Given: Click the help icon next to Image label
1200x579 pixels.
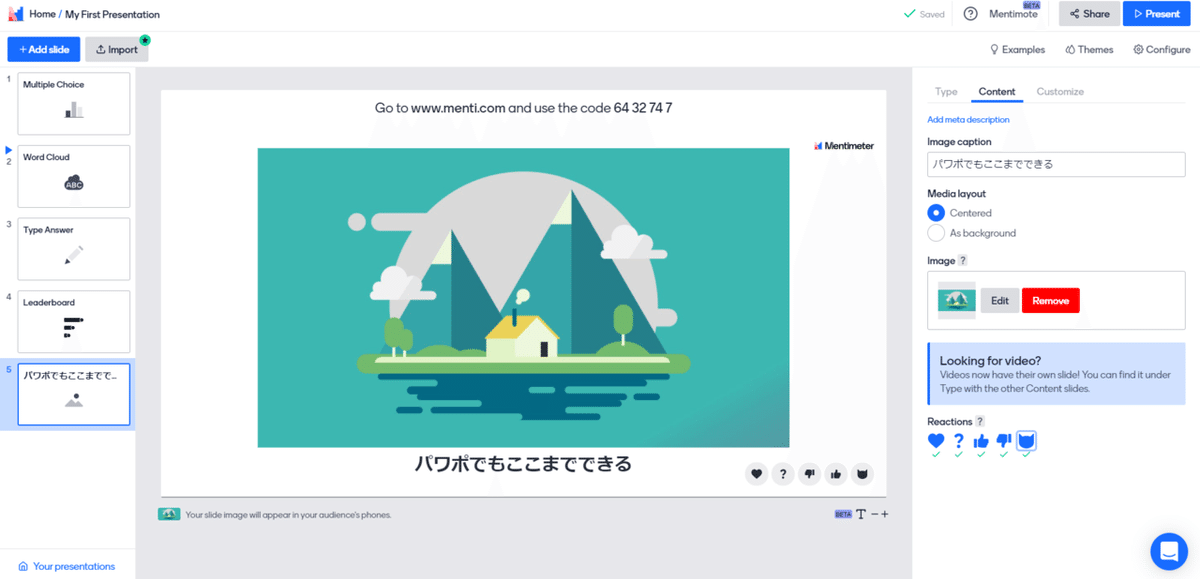Looking at the screenshot, I should coord(963,261).
